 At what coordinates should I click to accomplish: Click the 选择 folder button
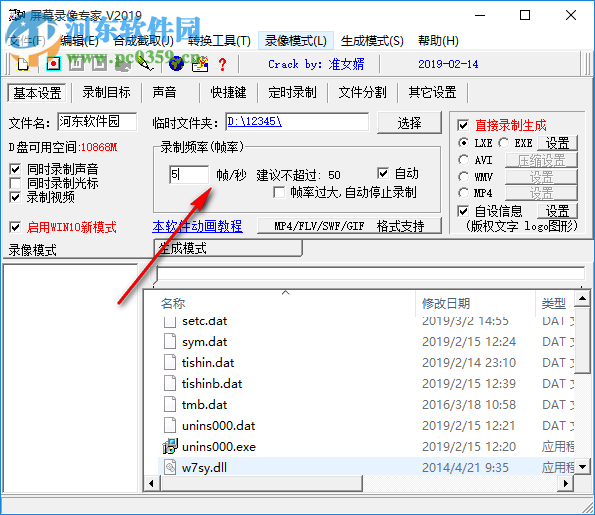point(409,123)
